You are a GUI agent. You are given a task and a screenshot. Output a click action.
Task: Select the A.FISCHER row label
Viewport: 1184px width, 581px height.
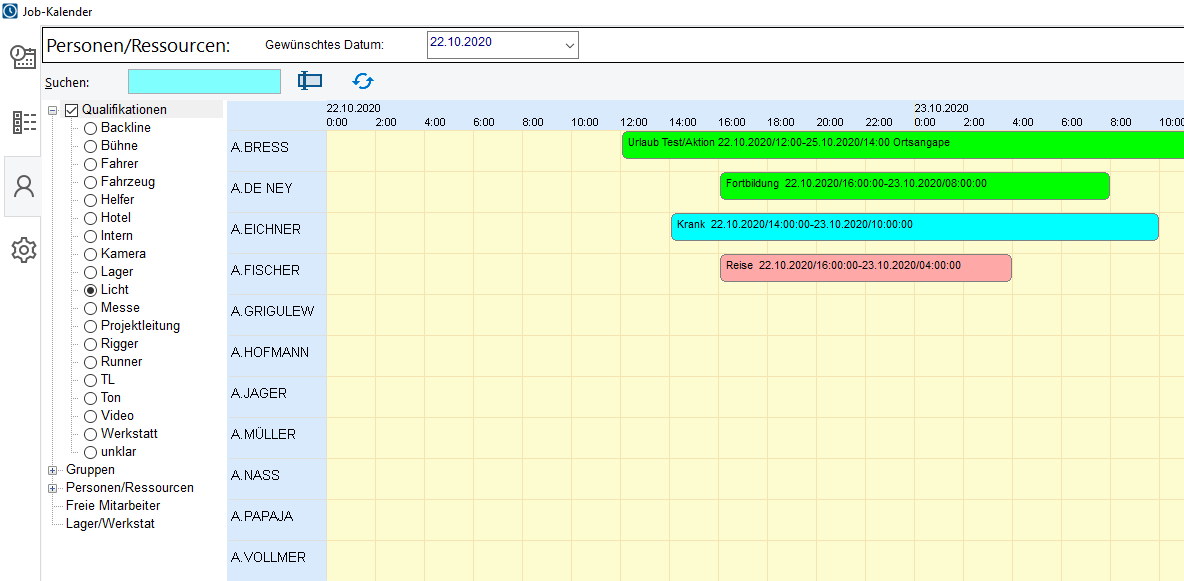click(265, 270)
